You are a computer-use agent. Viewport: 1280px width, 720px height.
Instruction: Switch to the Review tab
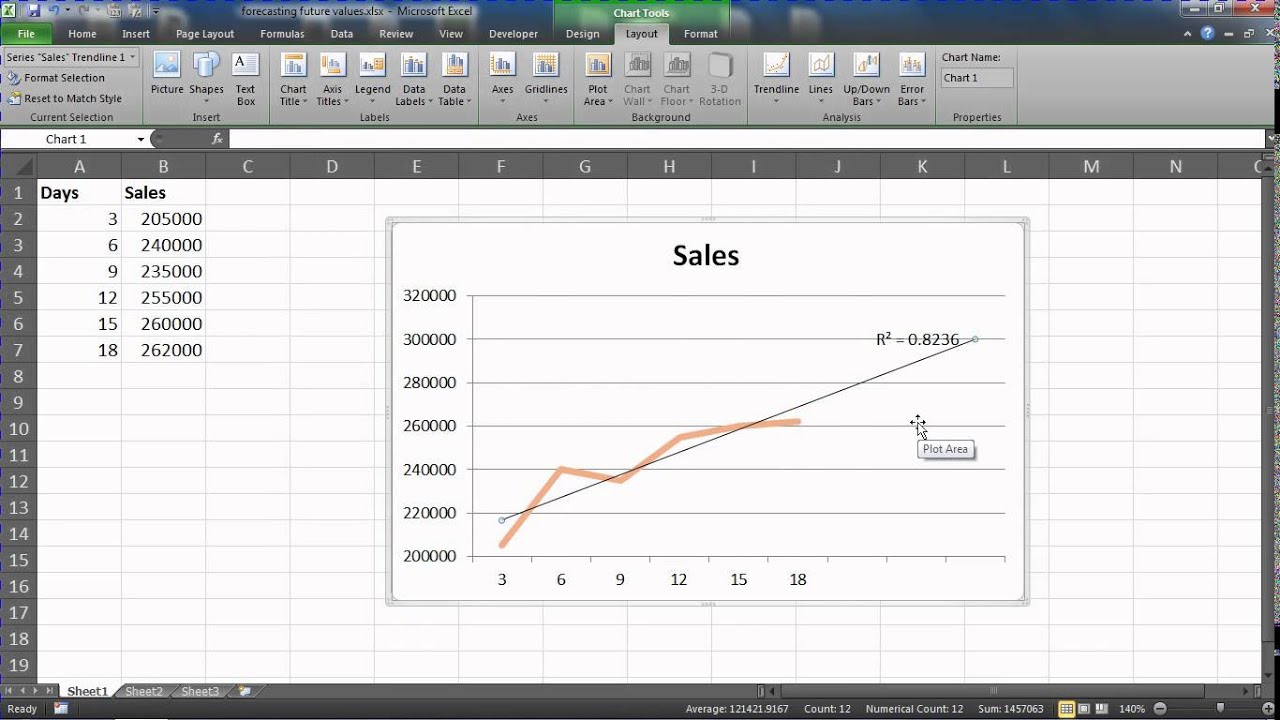[396, 34]
